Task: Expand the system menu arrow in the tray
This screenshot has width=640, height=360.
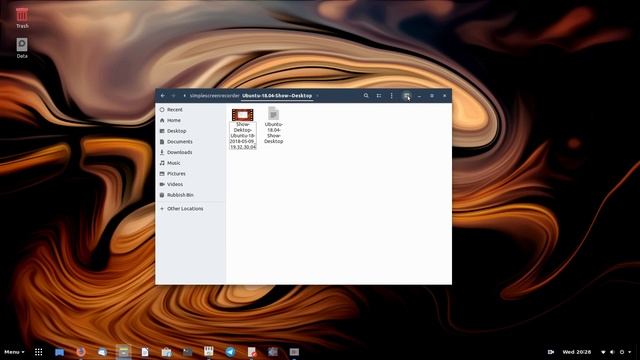Action: [630, 352]
